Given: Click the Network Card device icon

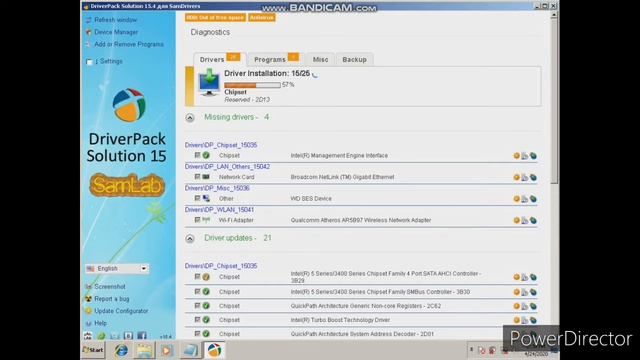Looking at the screenshot, I should point(206,177).
